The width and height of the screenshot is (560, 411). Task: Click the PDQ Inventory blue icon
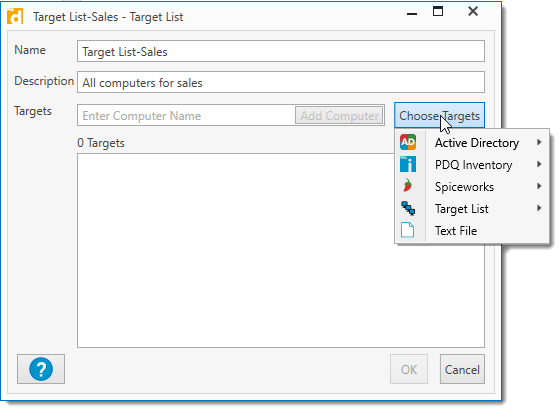click(408, 164)
